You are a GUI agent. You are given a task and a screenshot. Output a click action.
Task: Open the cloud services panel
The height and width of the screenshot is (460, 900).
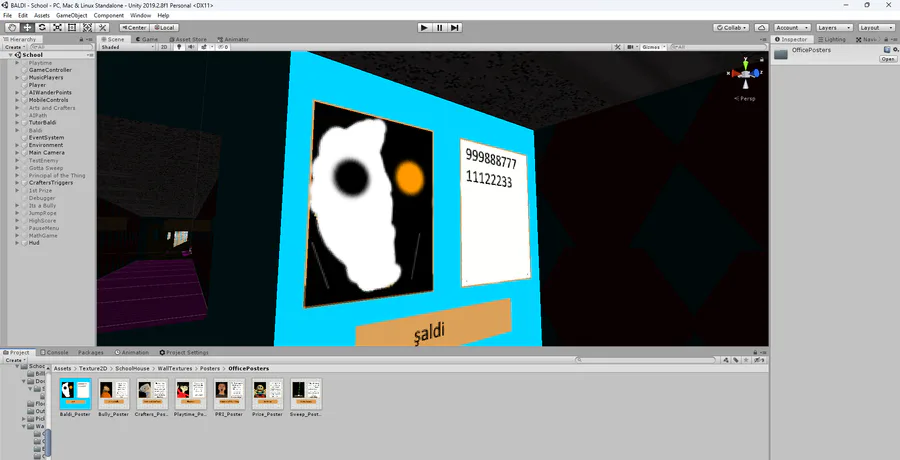(x=762, y=28)
